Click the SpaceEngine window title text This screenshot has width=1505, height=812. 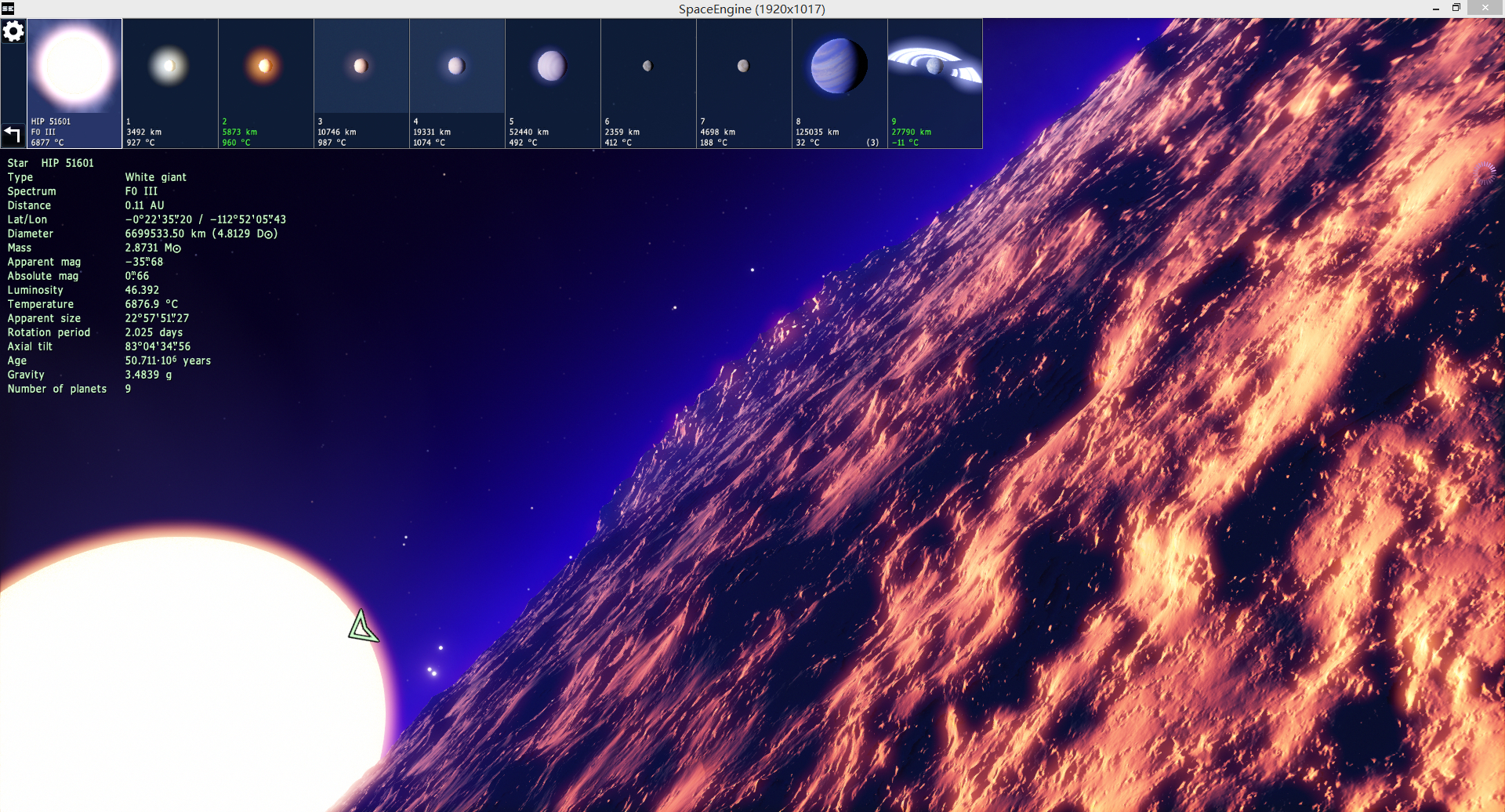click(752, 9)
